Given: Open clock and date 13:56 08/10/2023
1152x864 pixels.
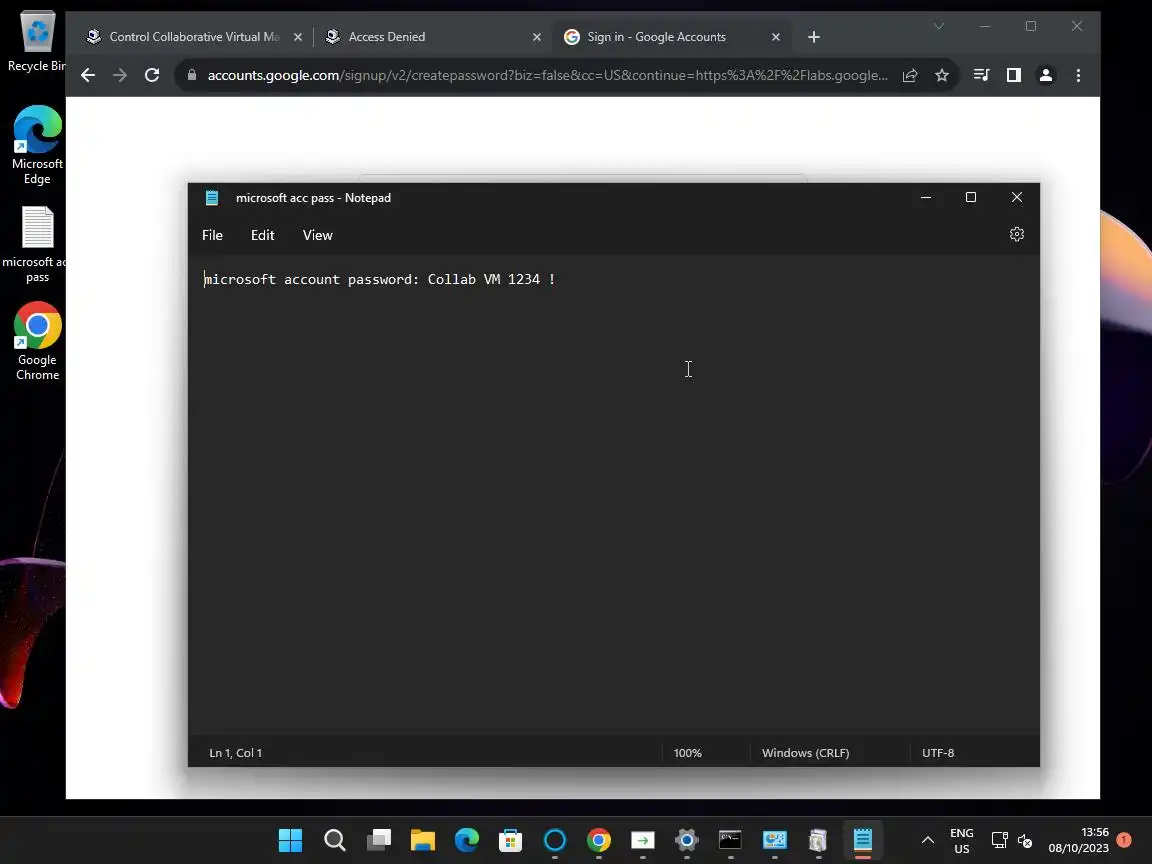Looking at the screenshot, I should coord(1078,840).
